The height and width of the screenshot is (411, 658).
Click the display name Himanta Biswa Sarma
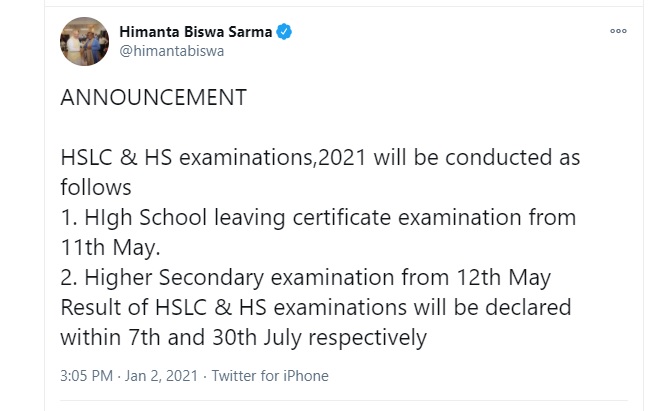coord(196,32)
